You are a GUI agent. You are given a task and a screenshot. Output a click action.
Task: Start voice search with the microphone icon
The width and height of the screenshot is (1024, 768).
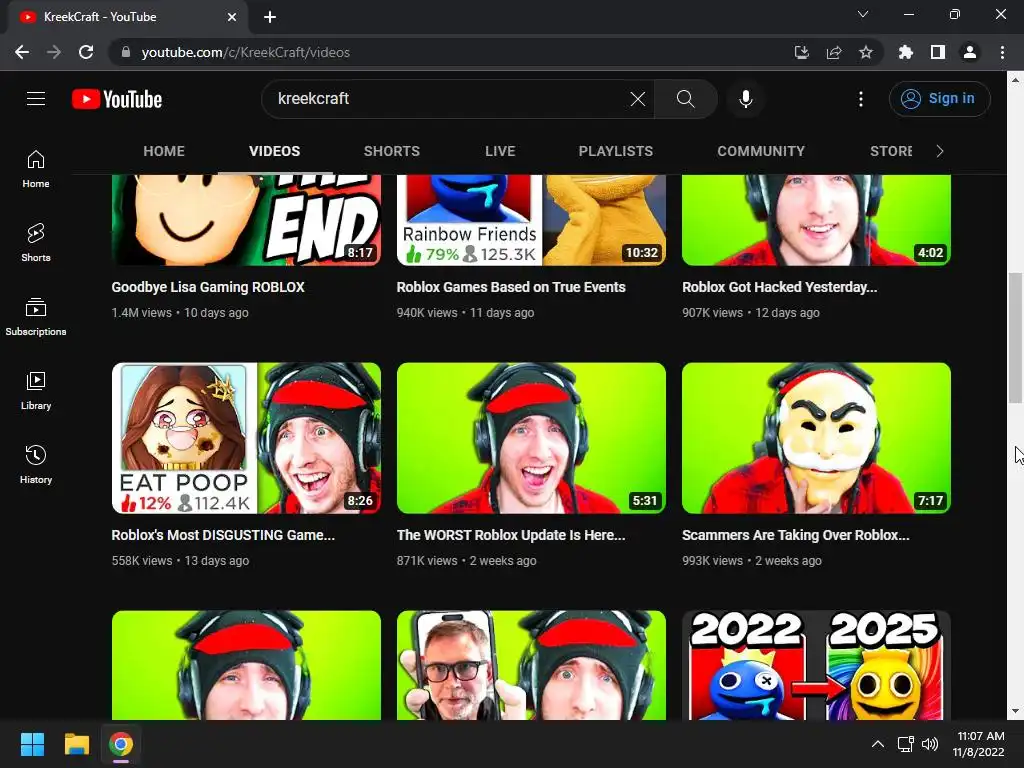745,99
